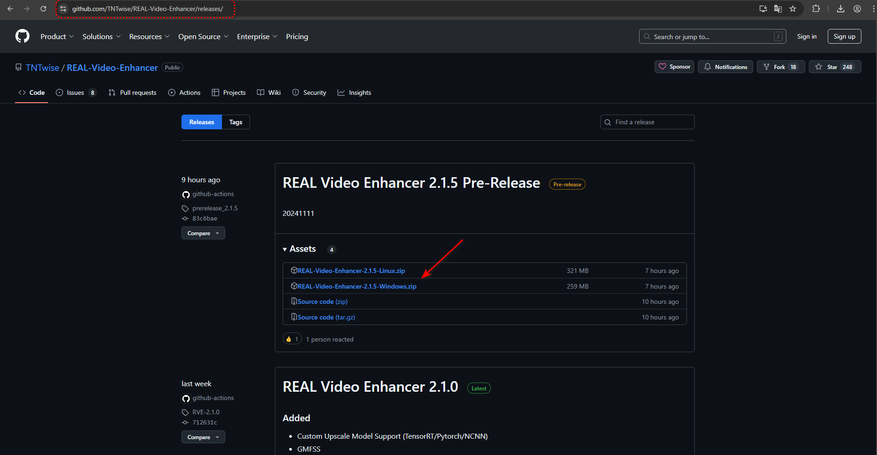This screenshot has height=455, width=877.
Task: Open REAL Video Enhancer 2.1.0 release title
Action: [x=370, y=387]
